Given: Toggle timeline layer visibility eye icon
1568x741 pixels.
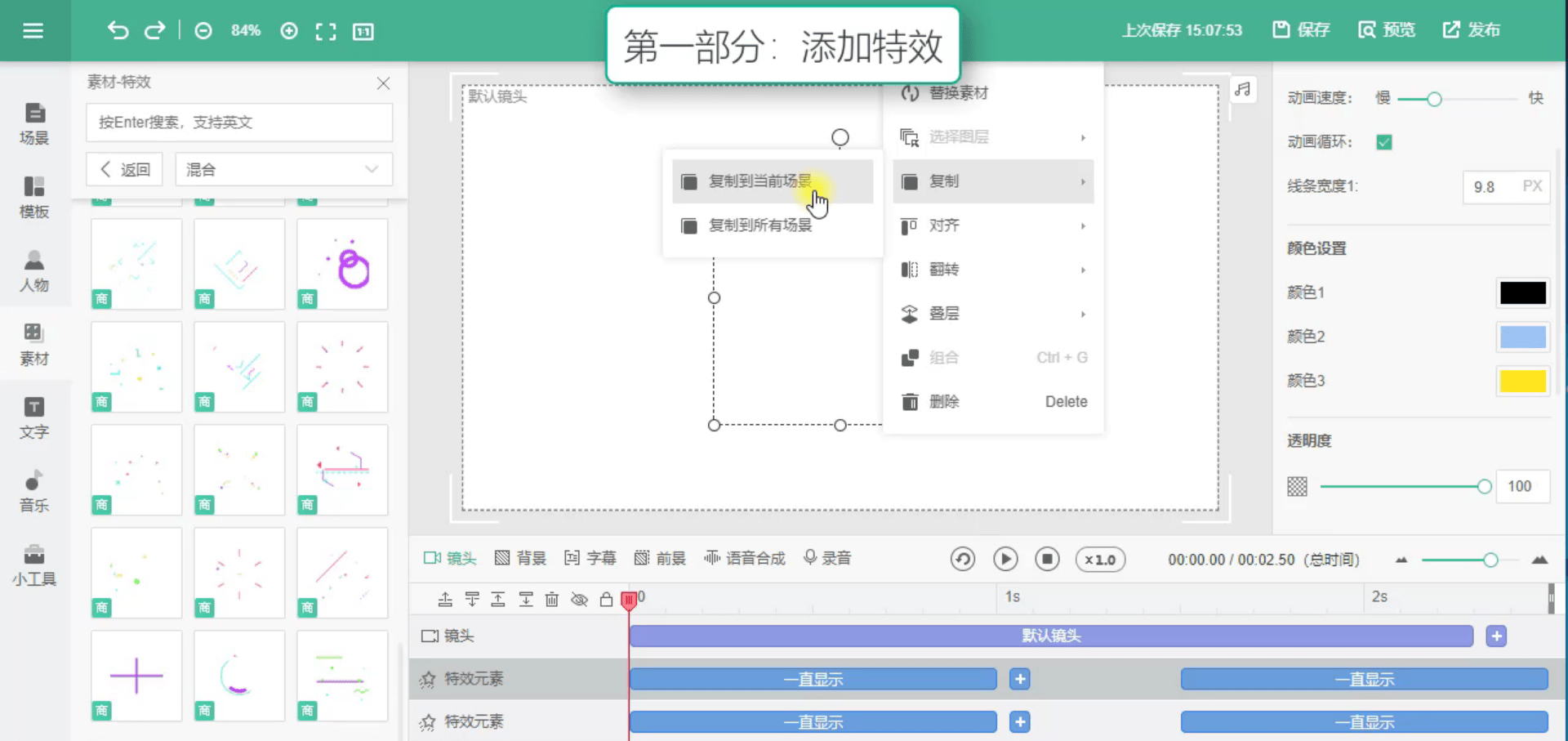Looking at the screenshot, I should tap(579, 600).
